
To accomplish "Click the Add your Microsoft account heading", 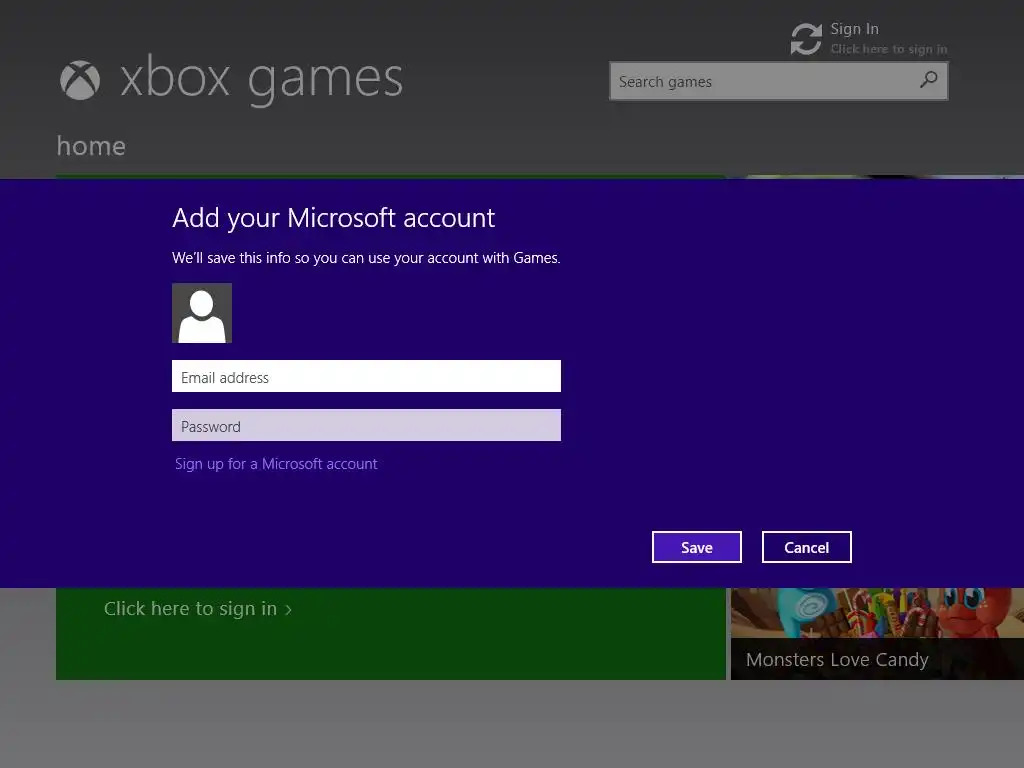I will tap(334, 218).
